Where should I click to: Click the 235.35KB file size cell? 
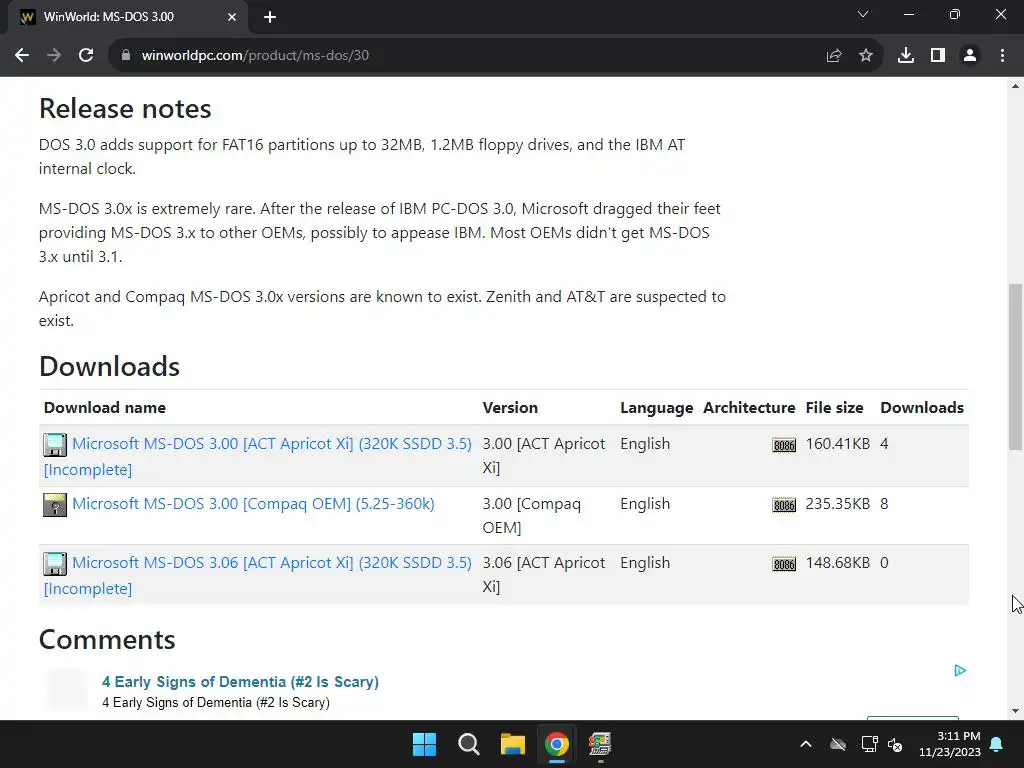[x=837, y=504]
